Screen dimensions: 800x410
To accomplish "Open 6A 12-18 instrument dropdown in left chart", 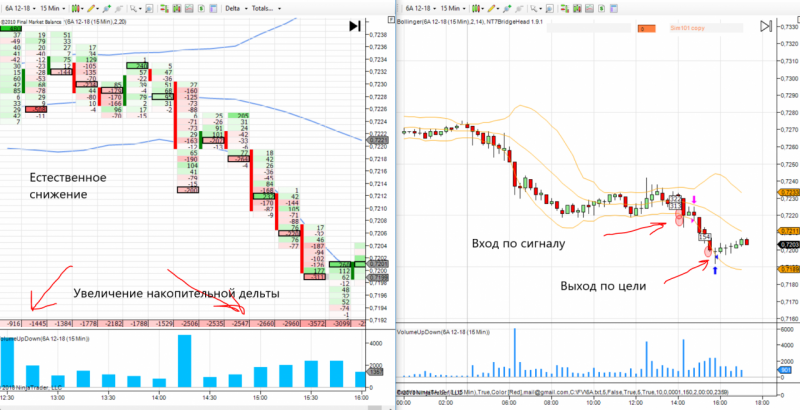I will point(18,9).
